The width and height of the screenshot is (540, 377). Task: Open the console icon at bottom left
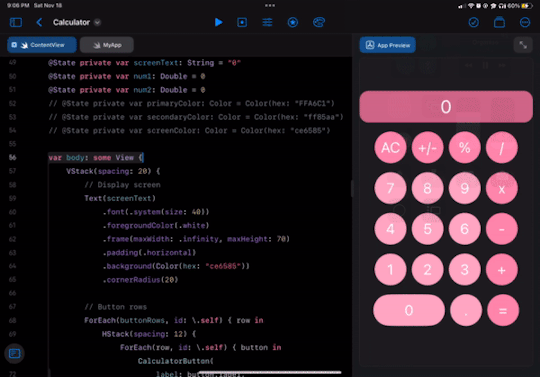[14, 354]
